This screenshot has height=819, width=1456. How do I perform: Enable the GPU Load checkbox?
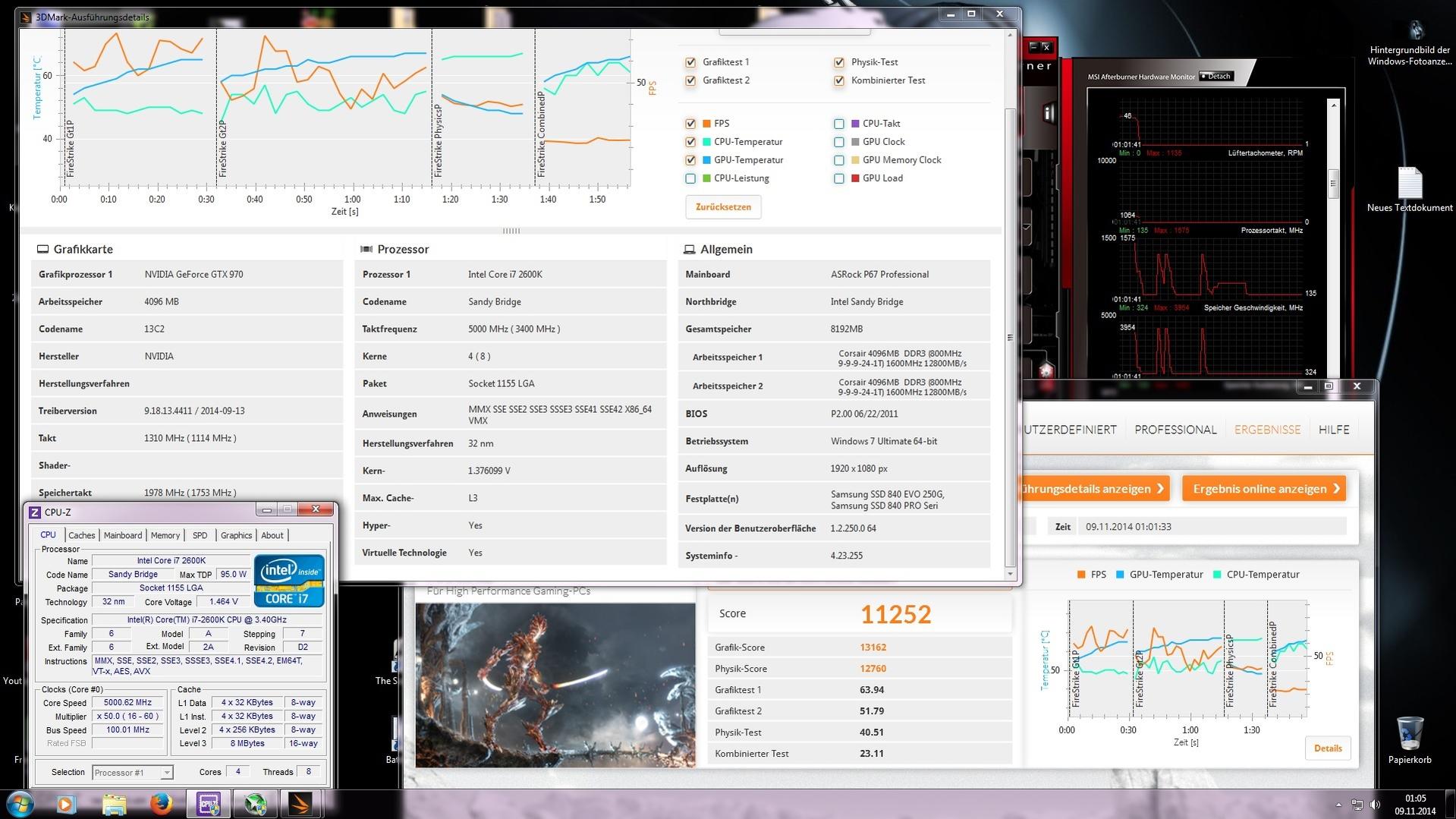click(x=839, y=178)
